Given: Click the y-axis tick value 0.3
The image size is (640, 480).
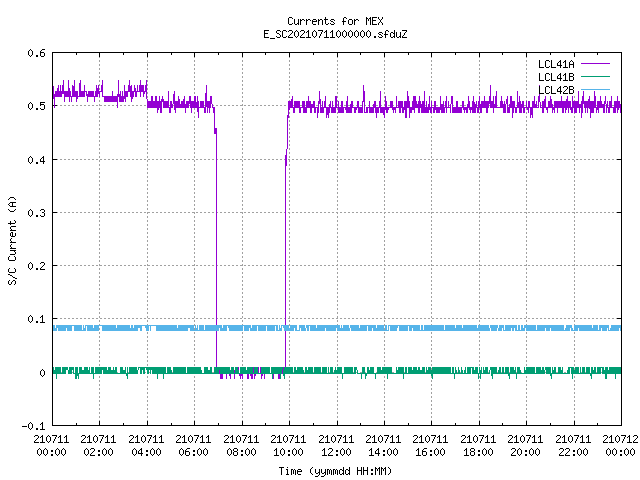Looking at the screenshot, I should 36,213.
